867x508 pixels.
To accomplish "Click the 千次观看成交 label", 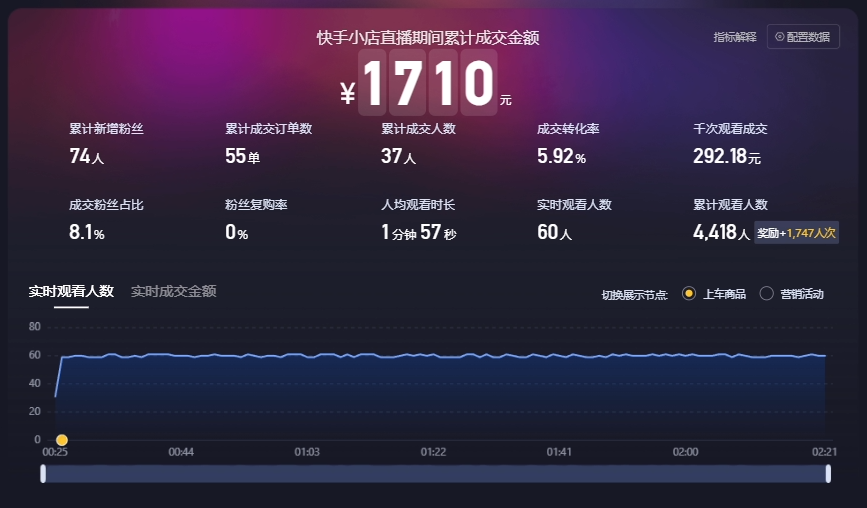I will click(730, 129).
